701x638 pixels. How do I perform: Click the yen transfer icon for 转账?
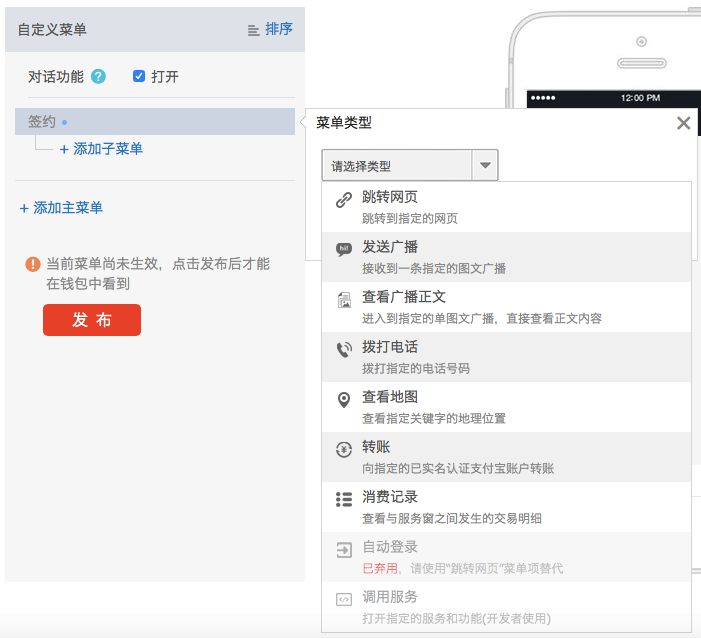click(344, 449)
